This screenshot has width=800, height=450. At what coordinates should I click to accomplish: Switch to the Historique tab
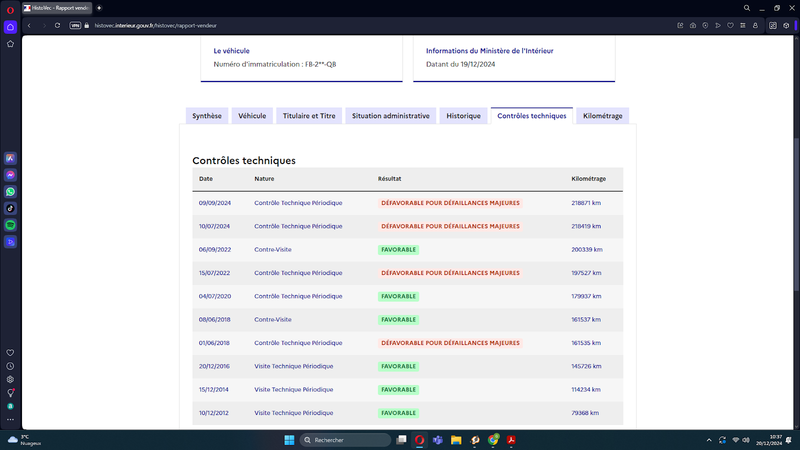point(463,116)
